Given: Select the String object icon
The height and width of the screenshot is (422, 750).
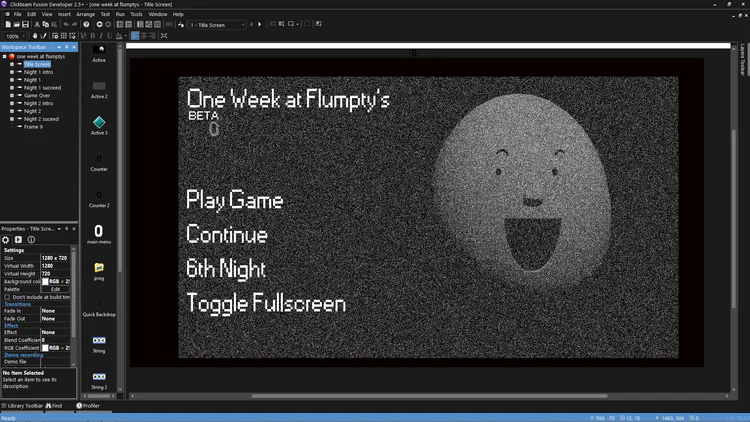Looking at the screenshot, I should (x=99, y=341).
